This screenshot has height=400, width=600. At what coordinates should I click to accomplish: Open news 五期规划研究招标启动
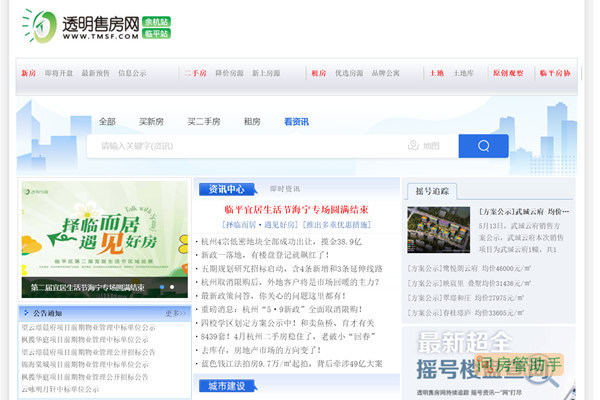(x=292, y=269)
